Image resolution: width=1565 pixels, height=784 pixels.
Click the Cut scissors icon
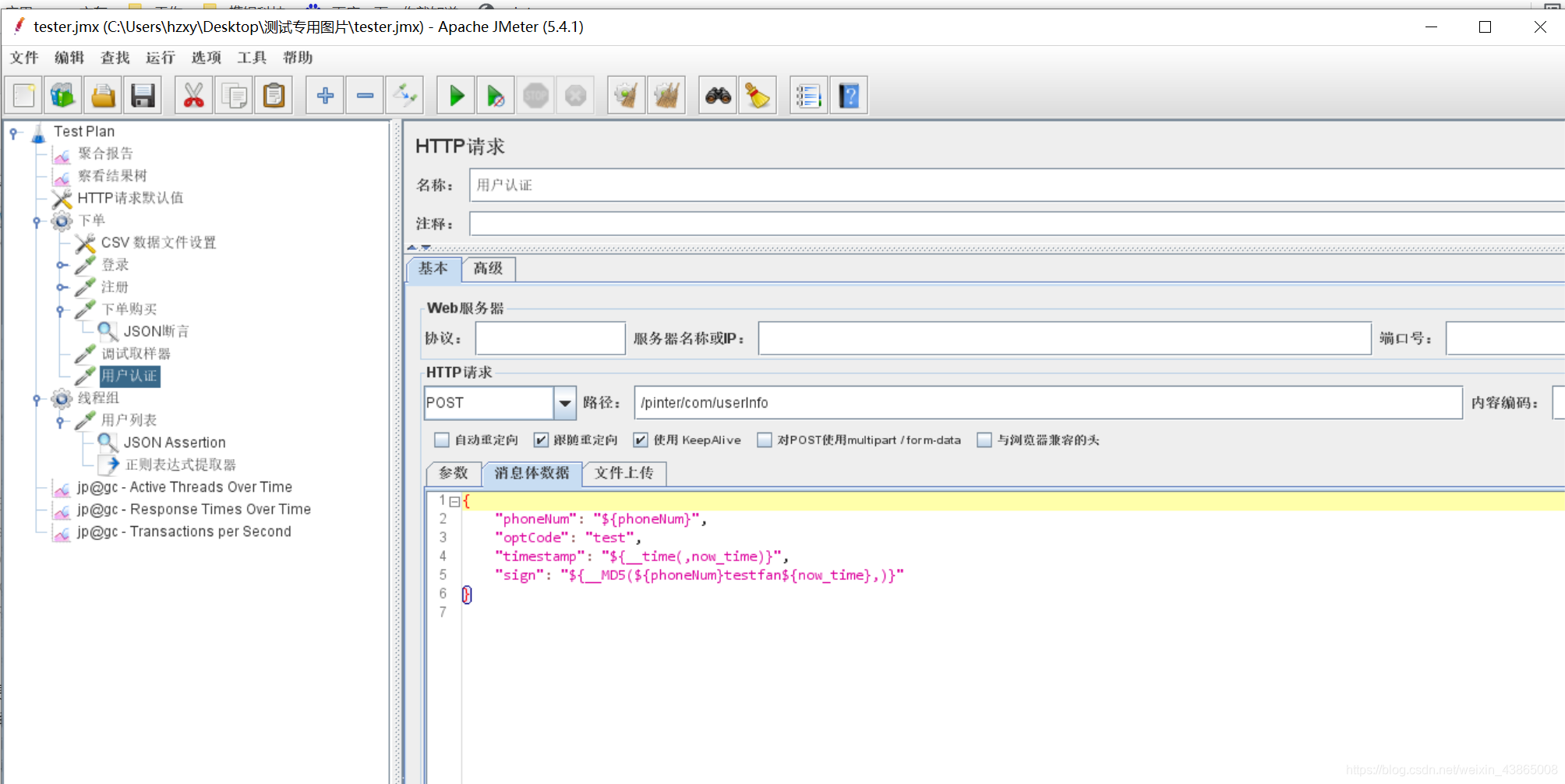[194, 96]
